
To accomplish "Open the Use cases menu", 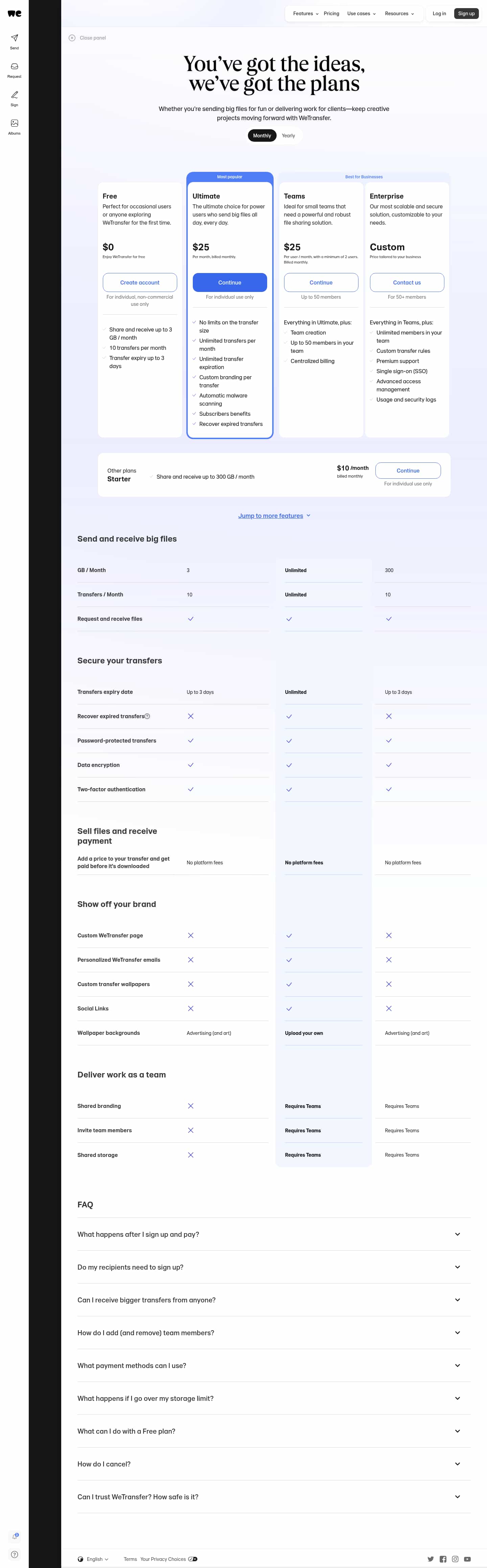I will pyautogui.click(x=362, y=14).
